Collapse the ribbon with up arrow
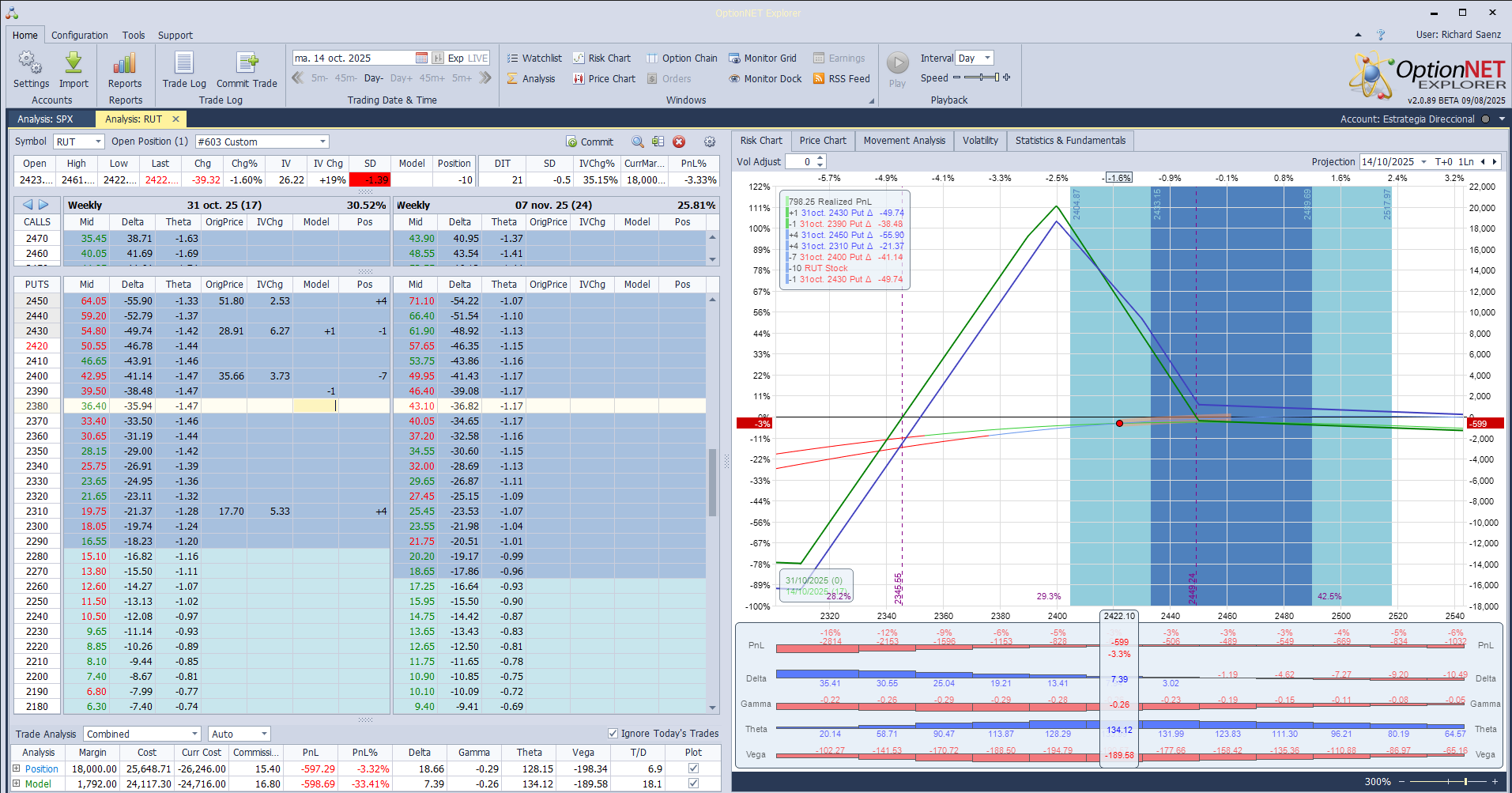 [x=1358, y=35]
